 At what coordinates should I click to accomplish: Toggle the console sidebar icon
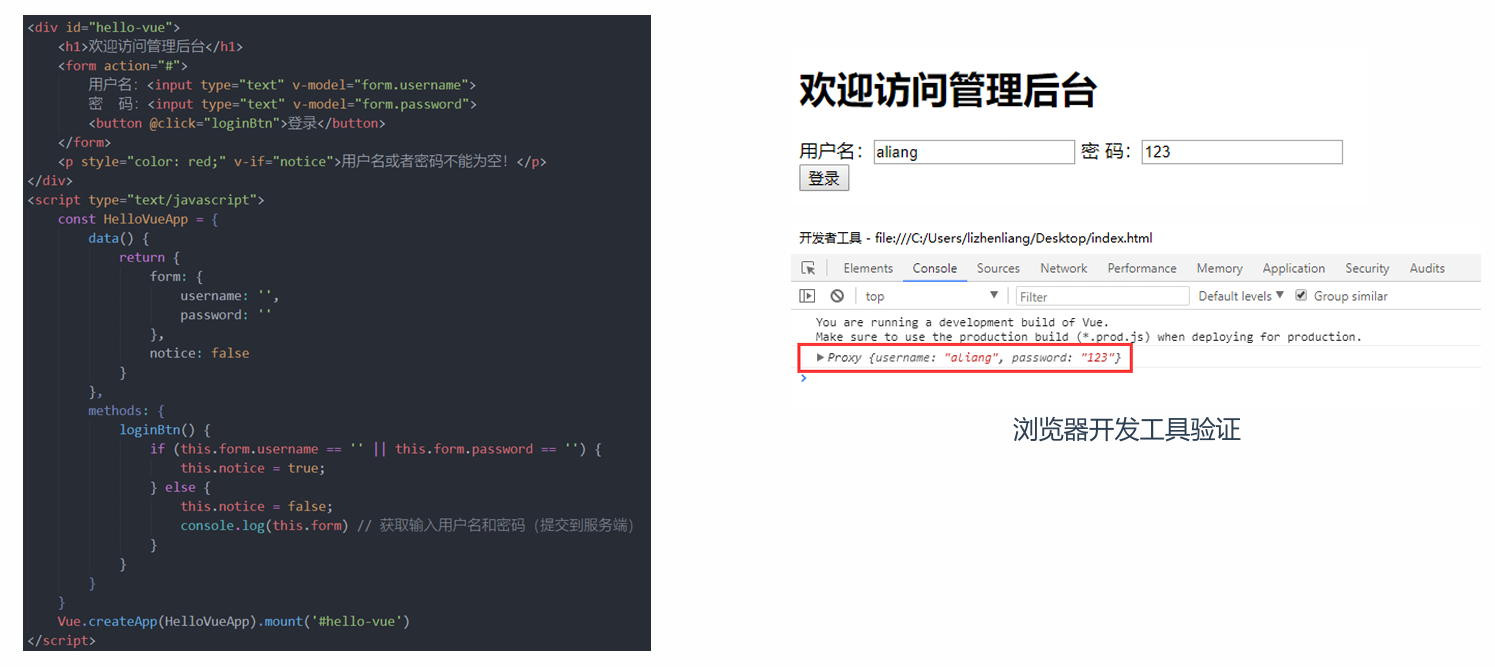[x=808, y=296]
